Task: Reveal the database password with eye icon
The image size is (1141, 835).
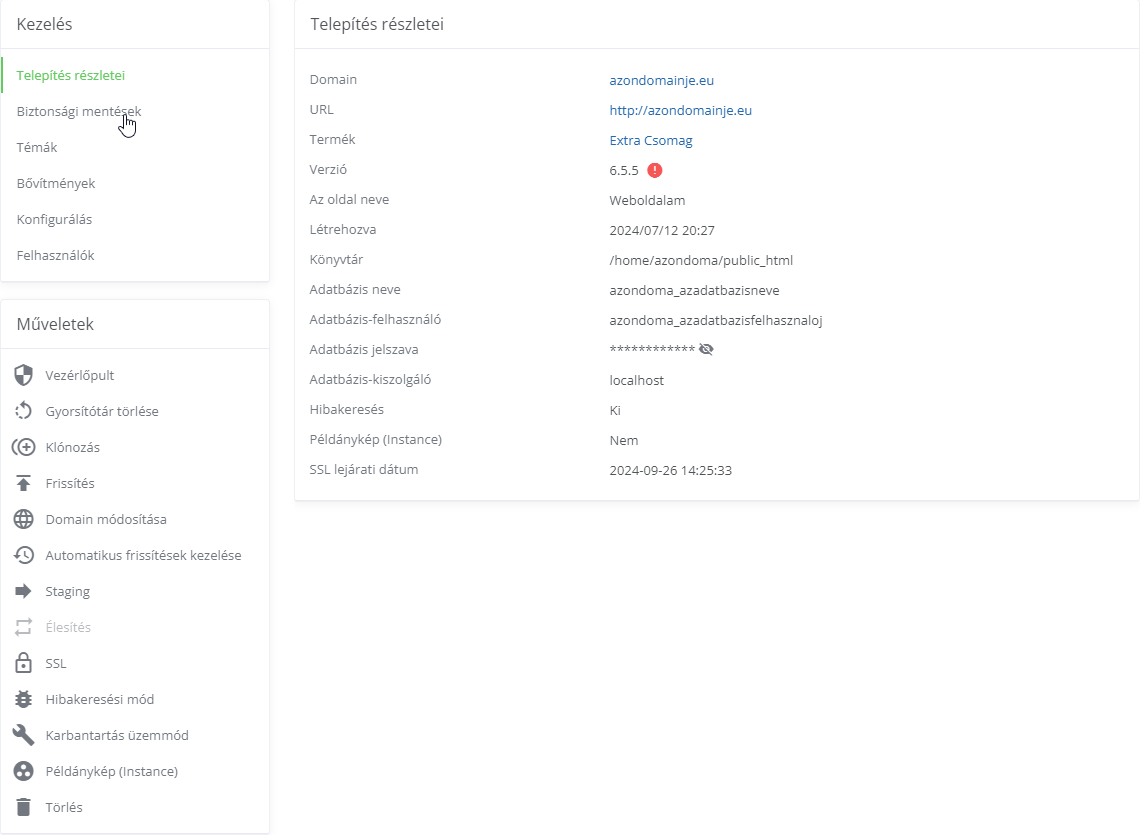Action: coord(706,350)
